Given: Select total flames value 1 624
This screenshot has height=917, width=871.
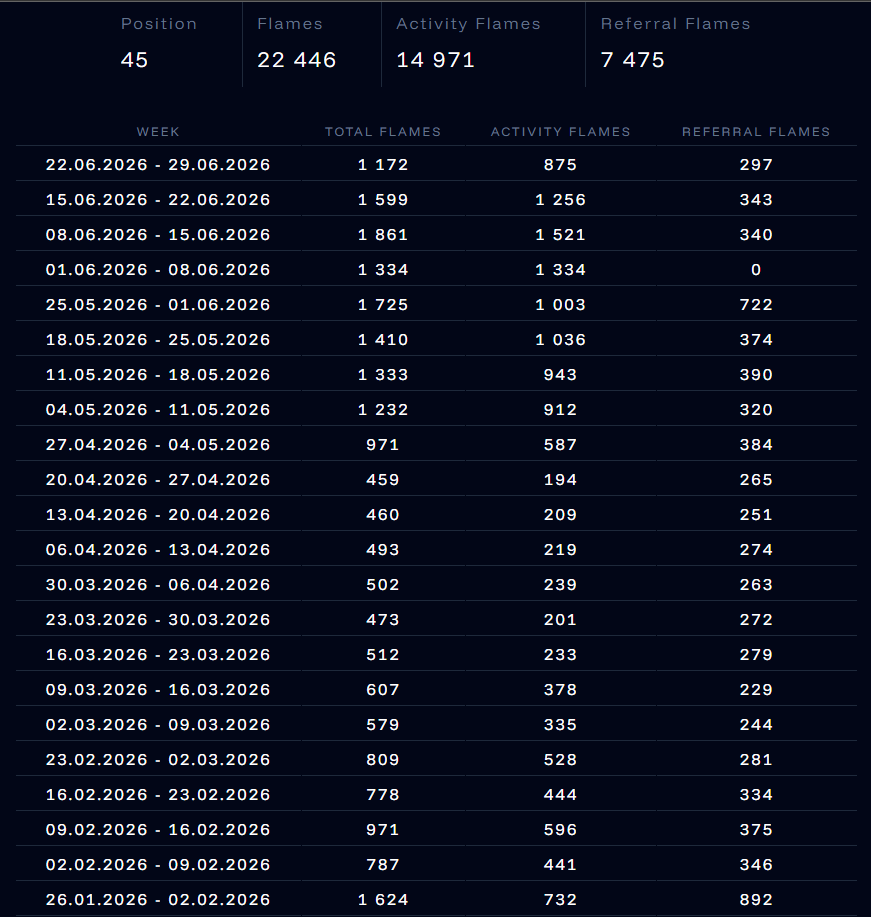Looking at the screenshot, I should (x=383, y=899).
